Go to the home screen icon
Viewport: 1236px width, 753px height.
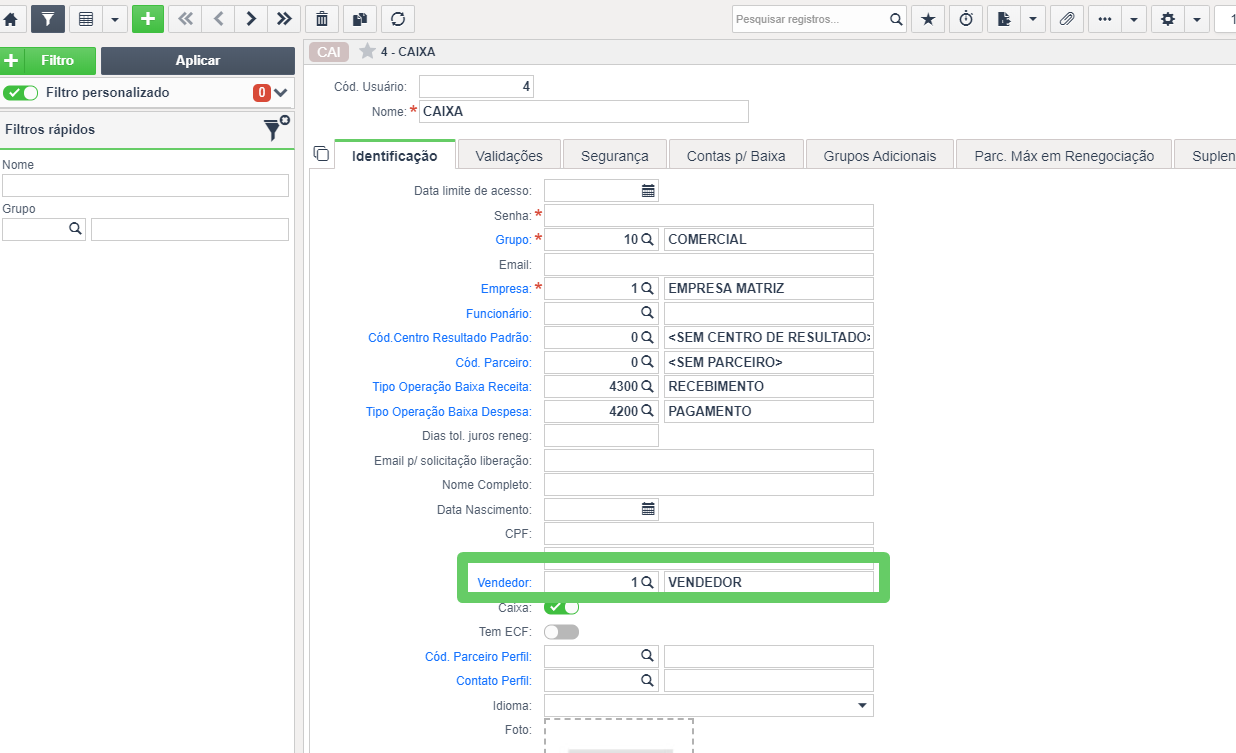point(11,18)
